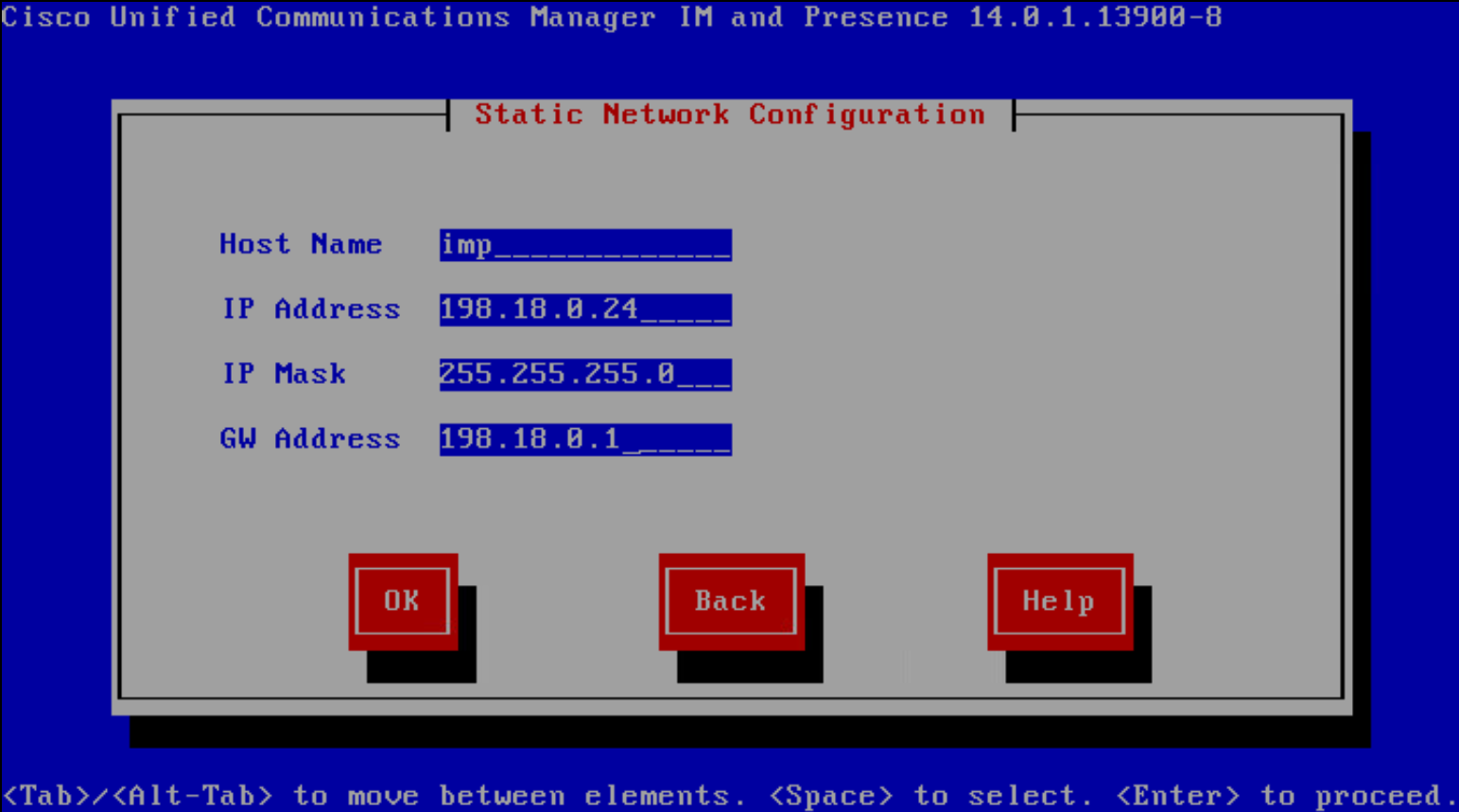
Task: Click the black shadow beneath OK button
Action: [x=422, y=667]
